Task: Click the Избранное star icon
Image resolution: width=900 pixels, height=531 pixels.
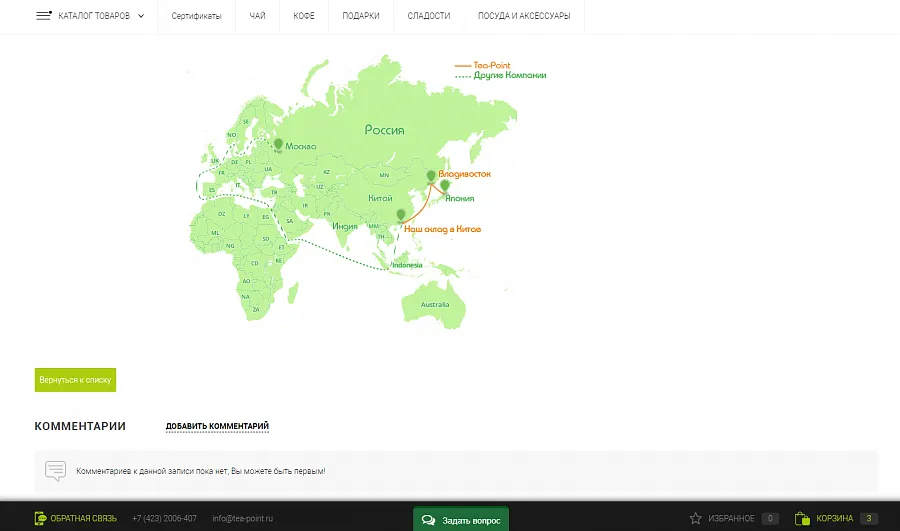Action: [x=696, y=518]
